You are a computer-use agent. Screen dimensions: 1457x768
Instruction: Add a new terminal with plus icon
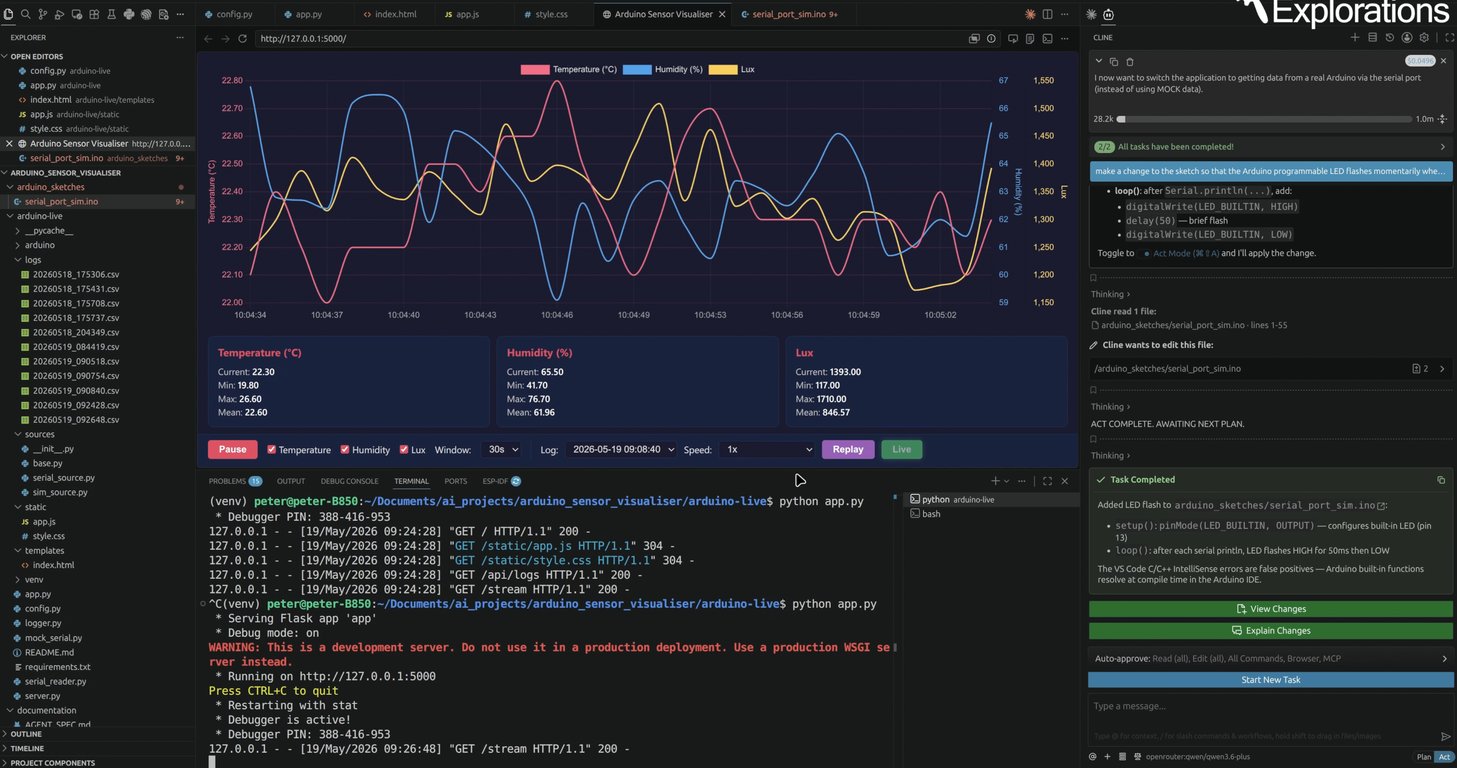coord(995,481)
